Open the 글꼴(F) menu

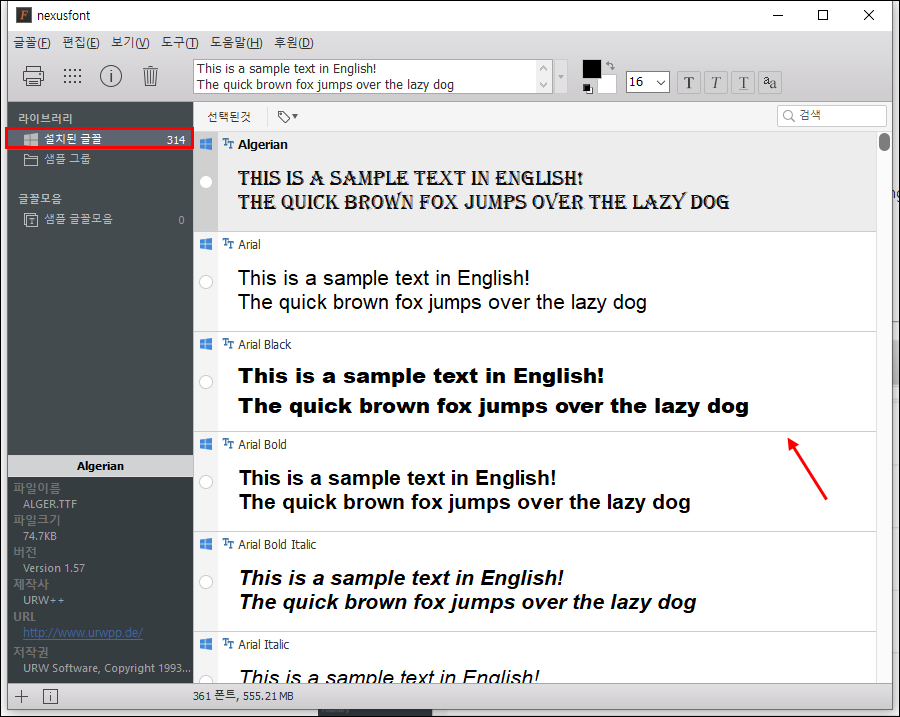[32, 43]
